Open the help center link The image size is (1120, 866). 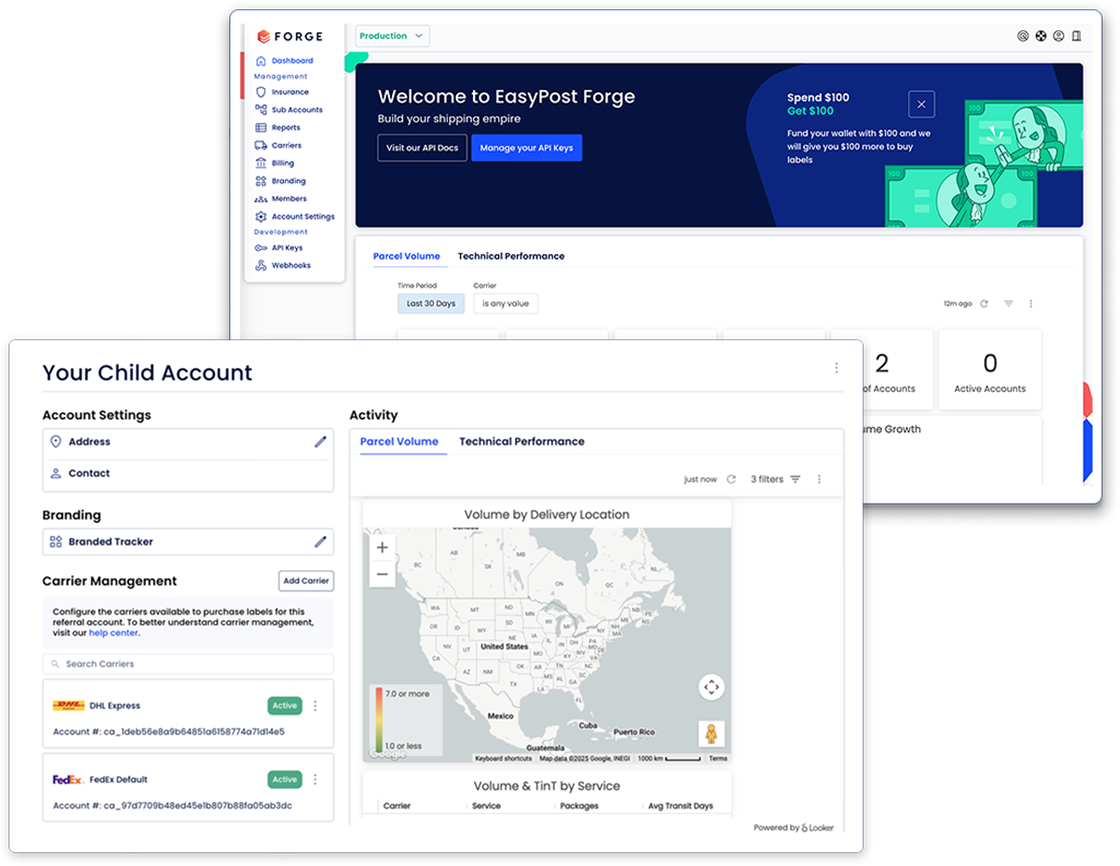(x=113, y=633)
